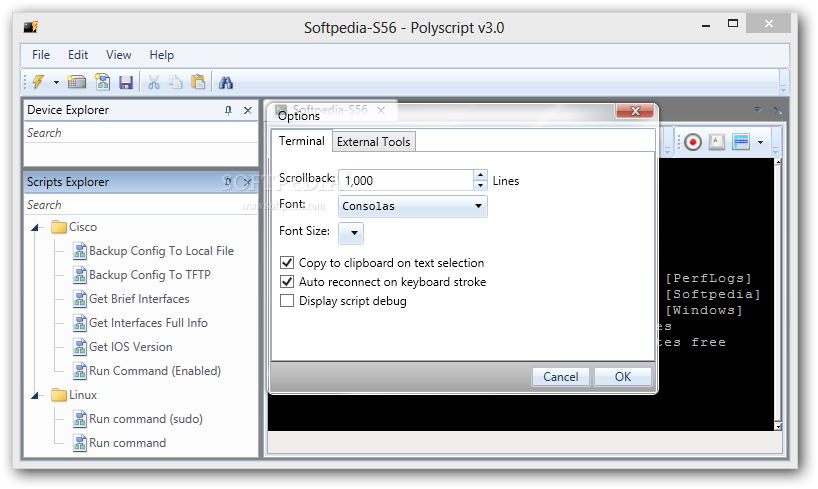Click the OK button
Viewport: 818px width, 489px height.
pyautogui.click(x=623, y=377)
